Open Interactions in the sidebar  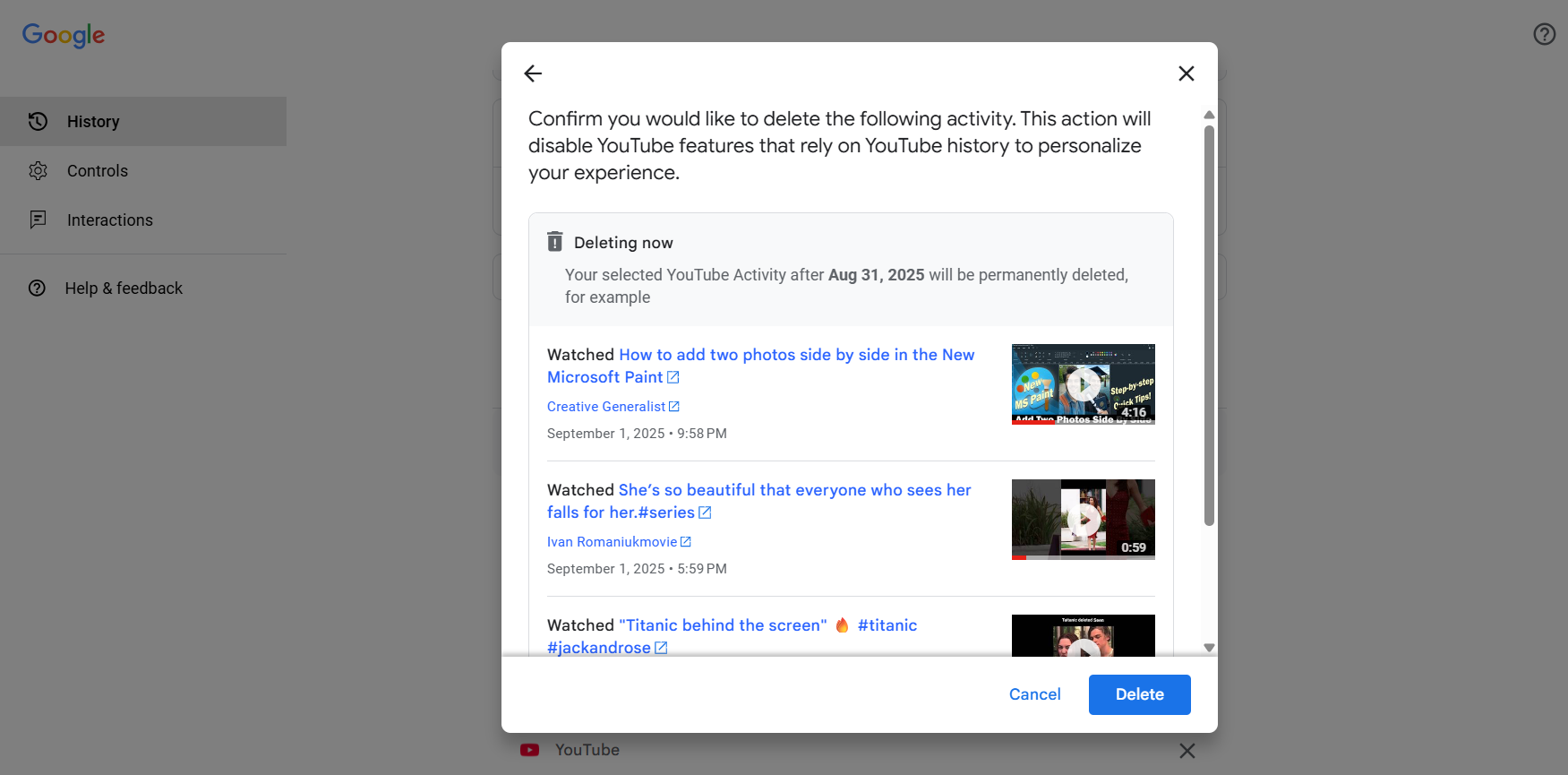(143, 220)
